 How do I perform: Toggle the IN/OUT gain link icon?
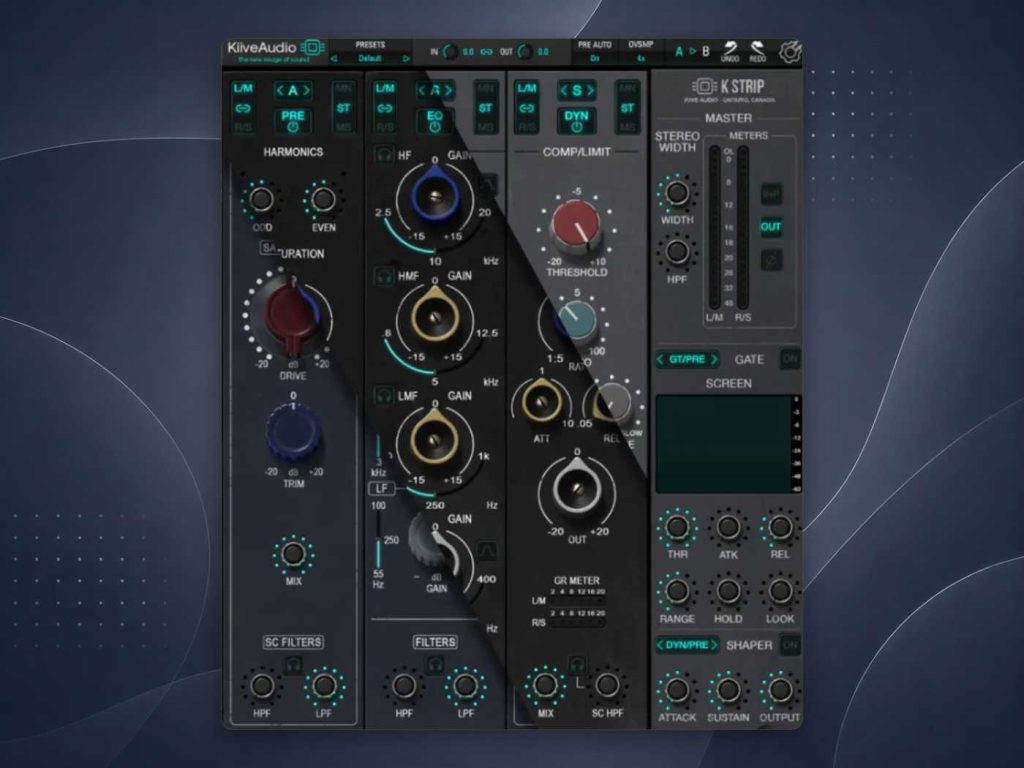[x=487, y=52]
